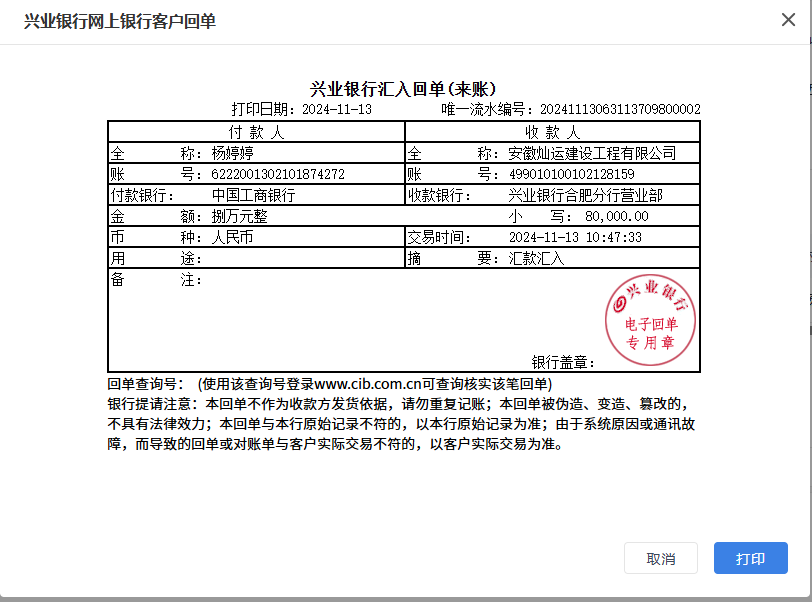Close the 兴业银行网上银行客户回单 dialog
812x602 pixels.
point(787,20)
